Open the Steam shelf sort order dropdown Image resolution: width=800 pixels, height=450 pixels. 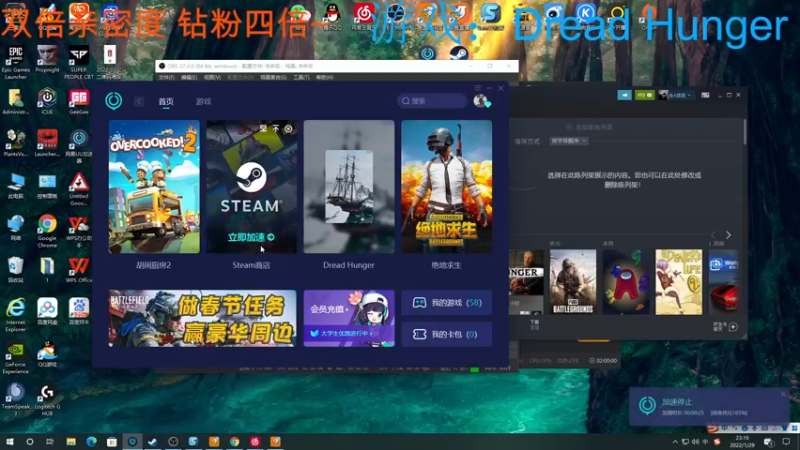coord(569,141)
